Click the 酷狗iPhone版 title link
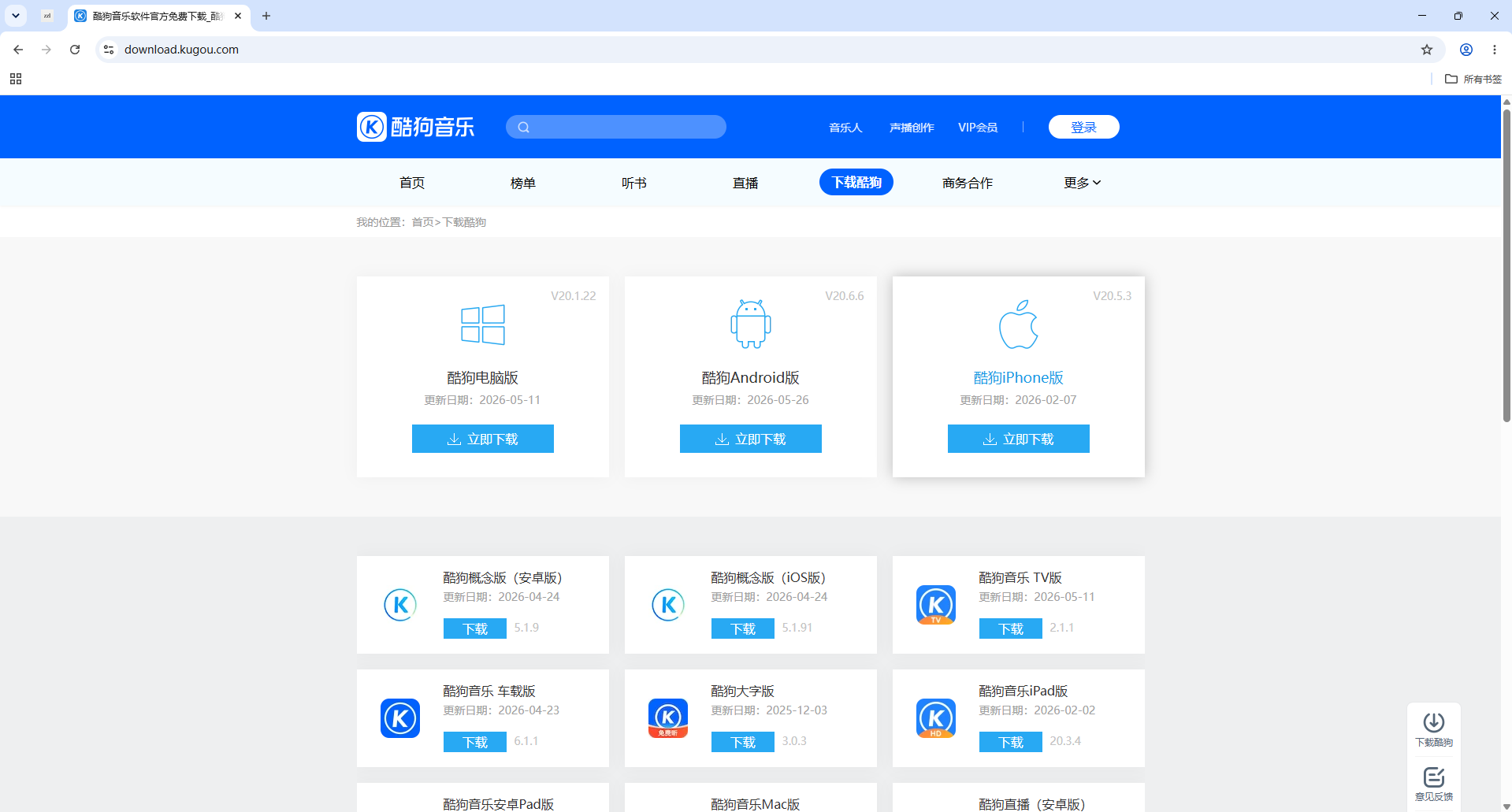The height and width of the screenshot is (812, 1512). pyautogui.click(x=1019, y=378)
